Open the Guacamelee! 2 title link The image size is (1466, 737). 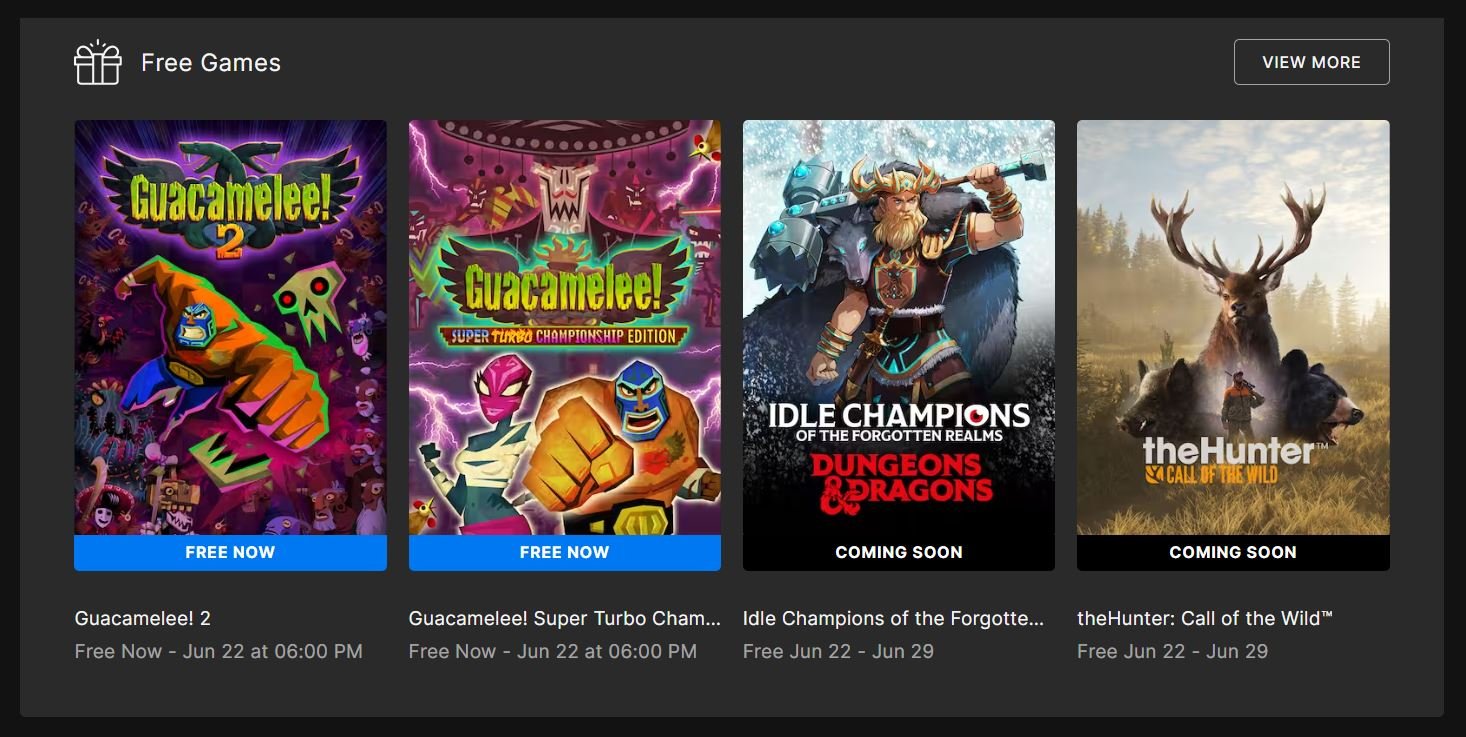(143, 618)
